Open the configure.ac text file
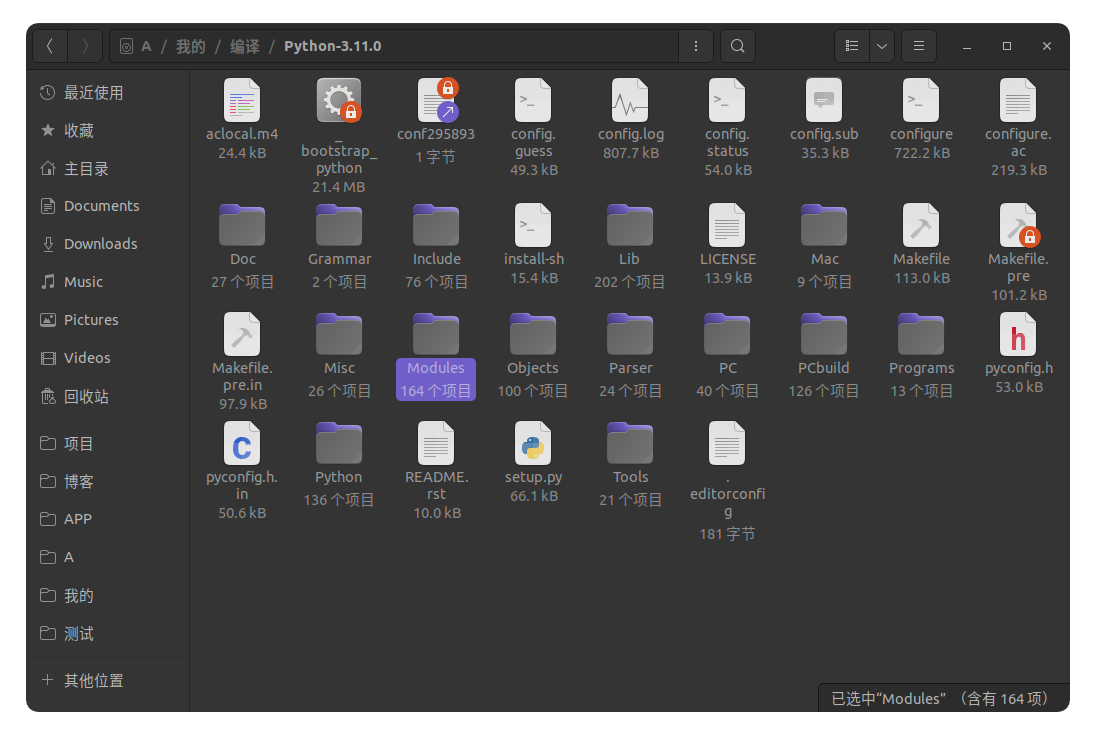Screen dimensions: 1096x741 [1018, 101]
